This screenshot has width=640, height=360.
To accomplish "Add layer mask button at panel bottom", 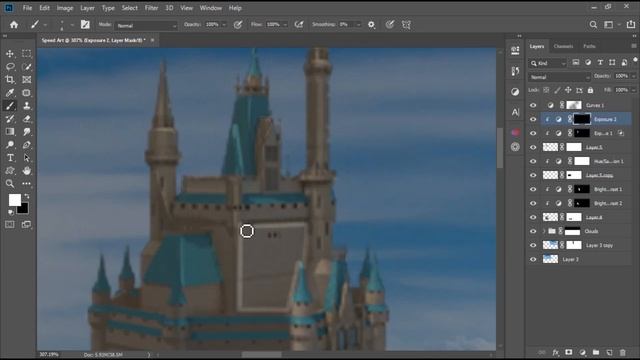I will coord(569,352).
